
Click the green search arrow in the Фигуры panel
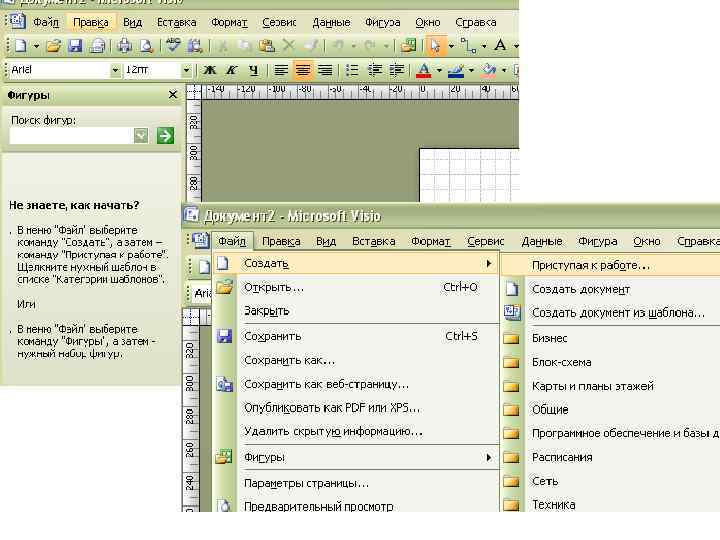click(165, 135)
